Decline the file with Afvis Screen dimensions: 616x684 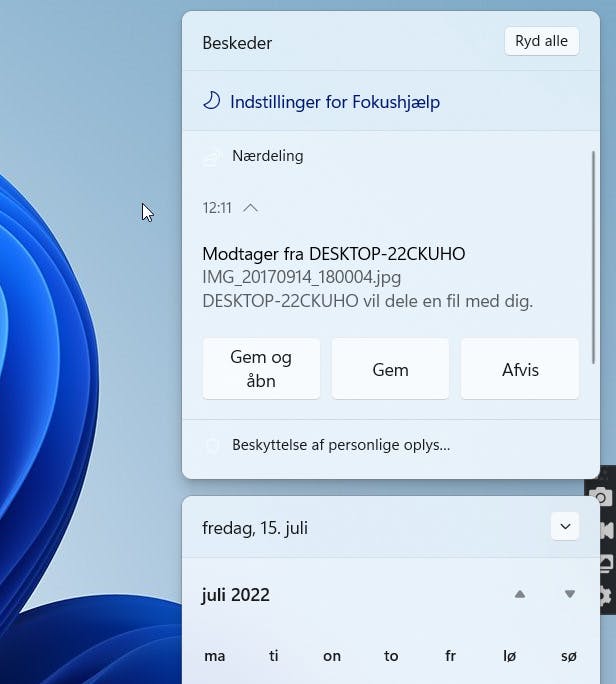(x=520, y=369)
